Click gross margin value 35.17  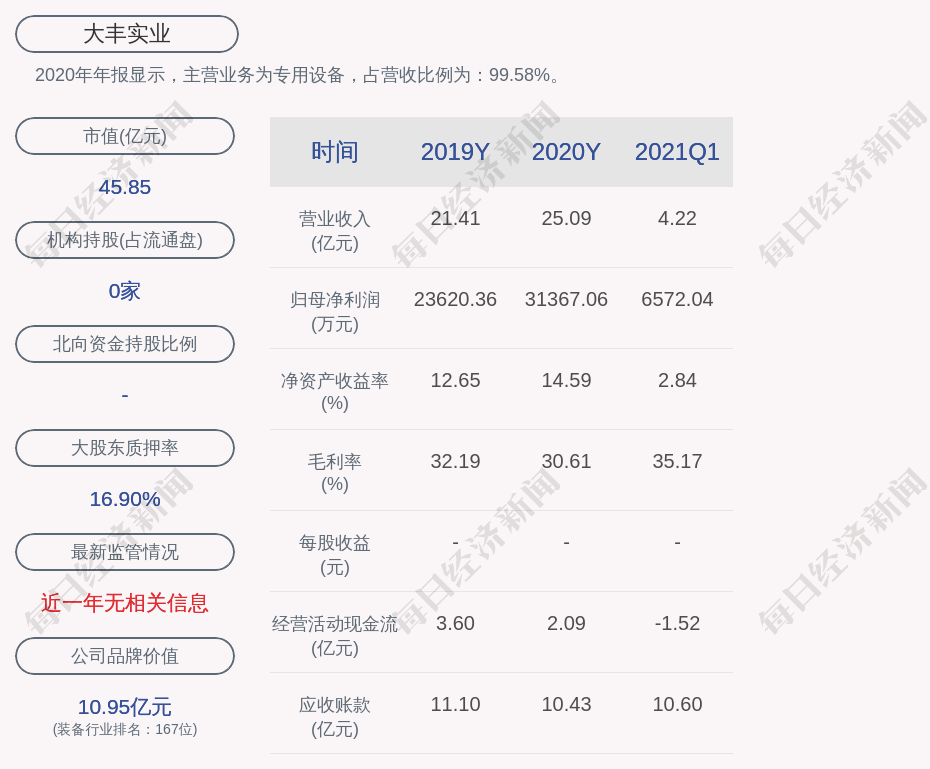coord(677,461)
